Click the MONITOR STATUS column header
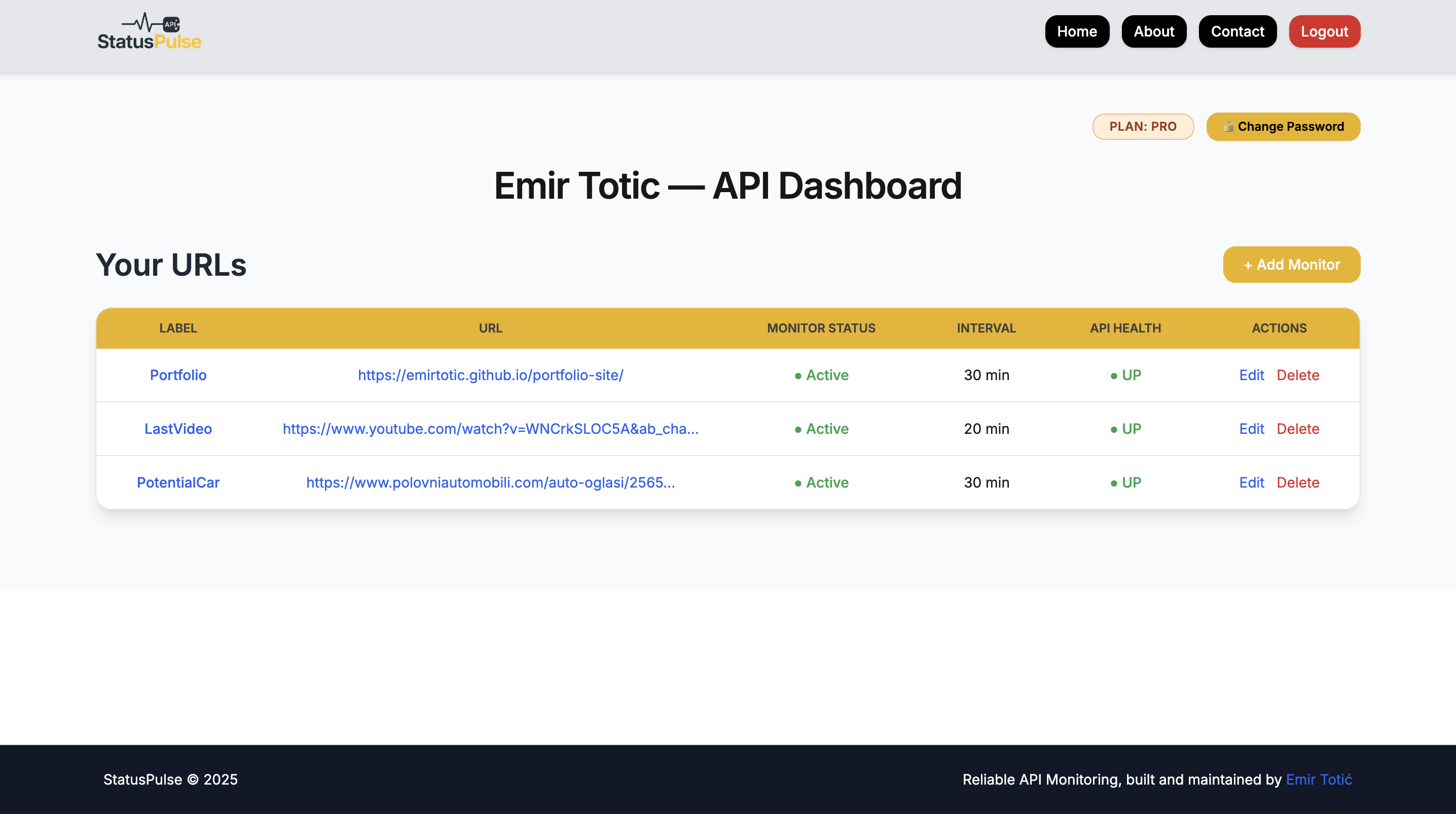This screenshot has width=1456, height=814. point(821,328)
